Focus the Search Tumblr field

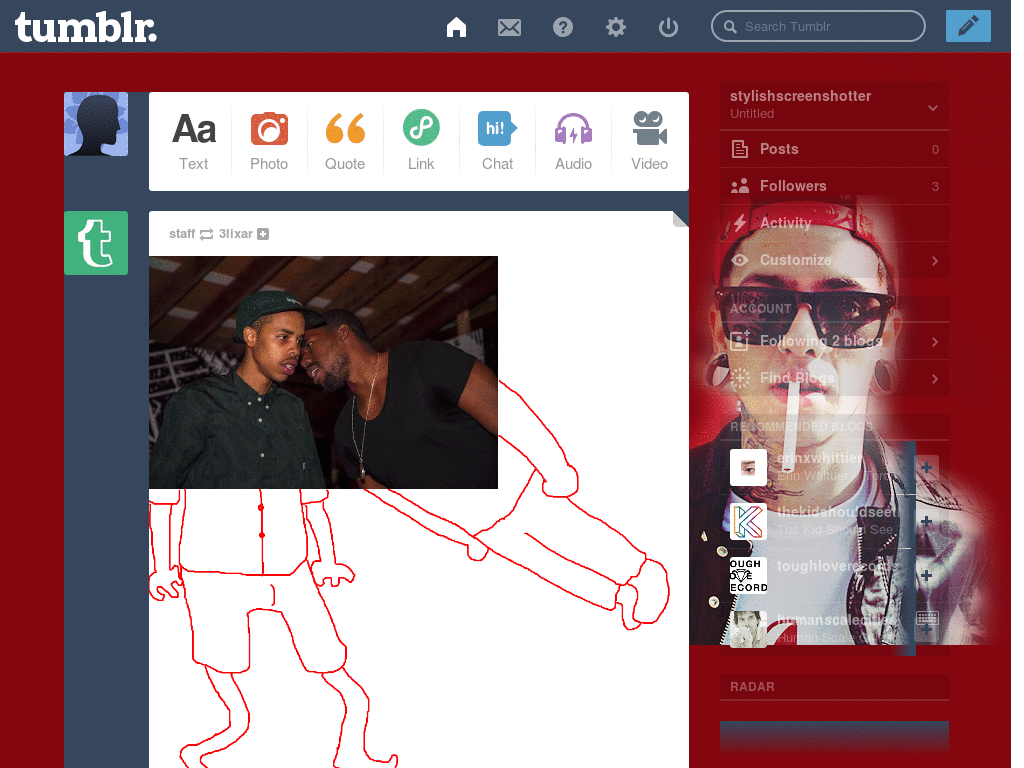click(x=818, y=26)
